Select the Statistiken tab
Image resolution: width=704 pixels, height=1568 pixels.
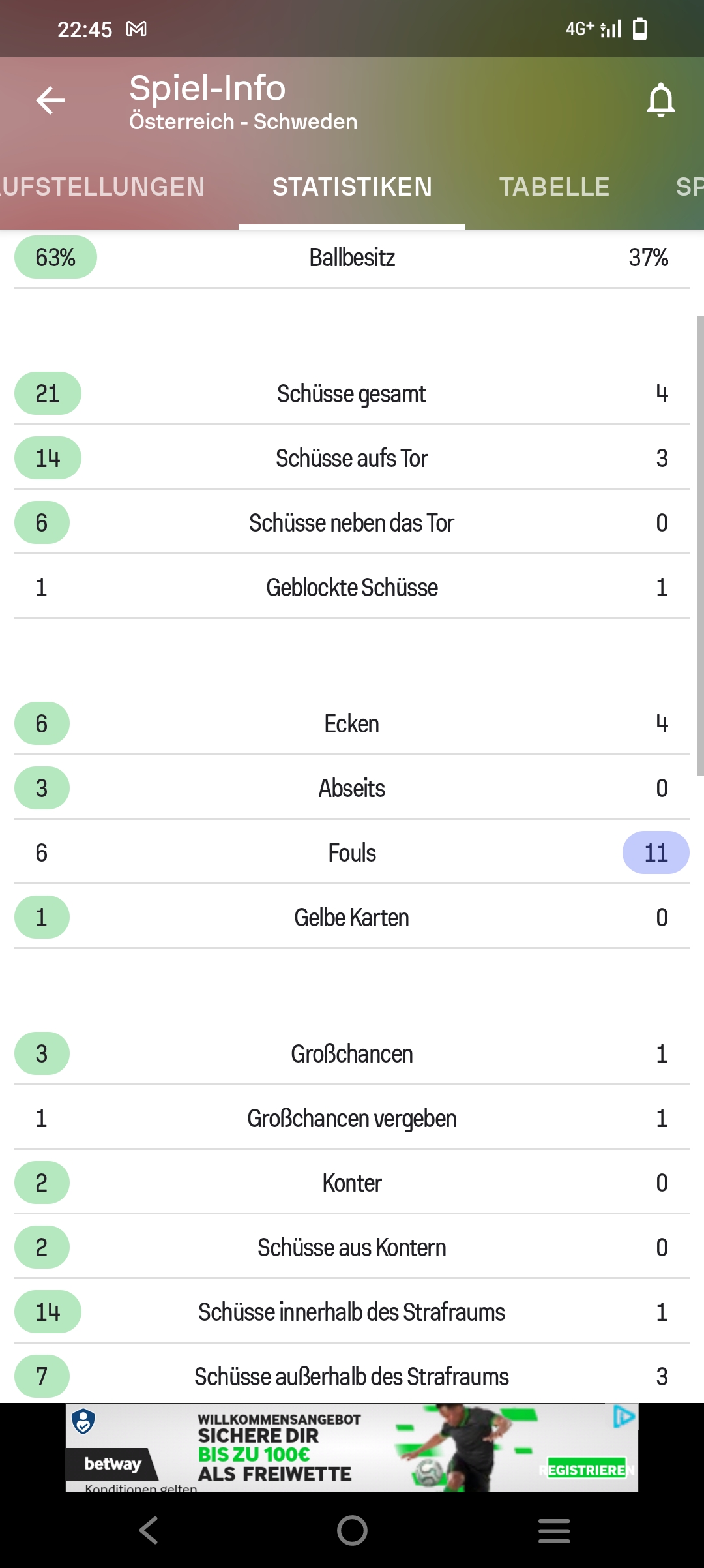pos(352,187)
